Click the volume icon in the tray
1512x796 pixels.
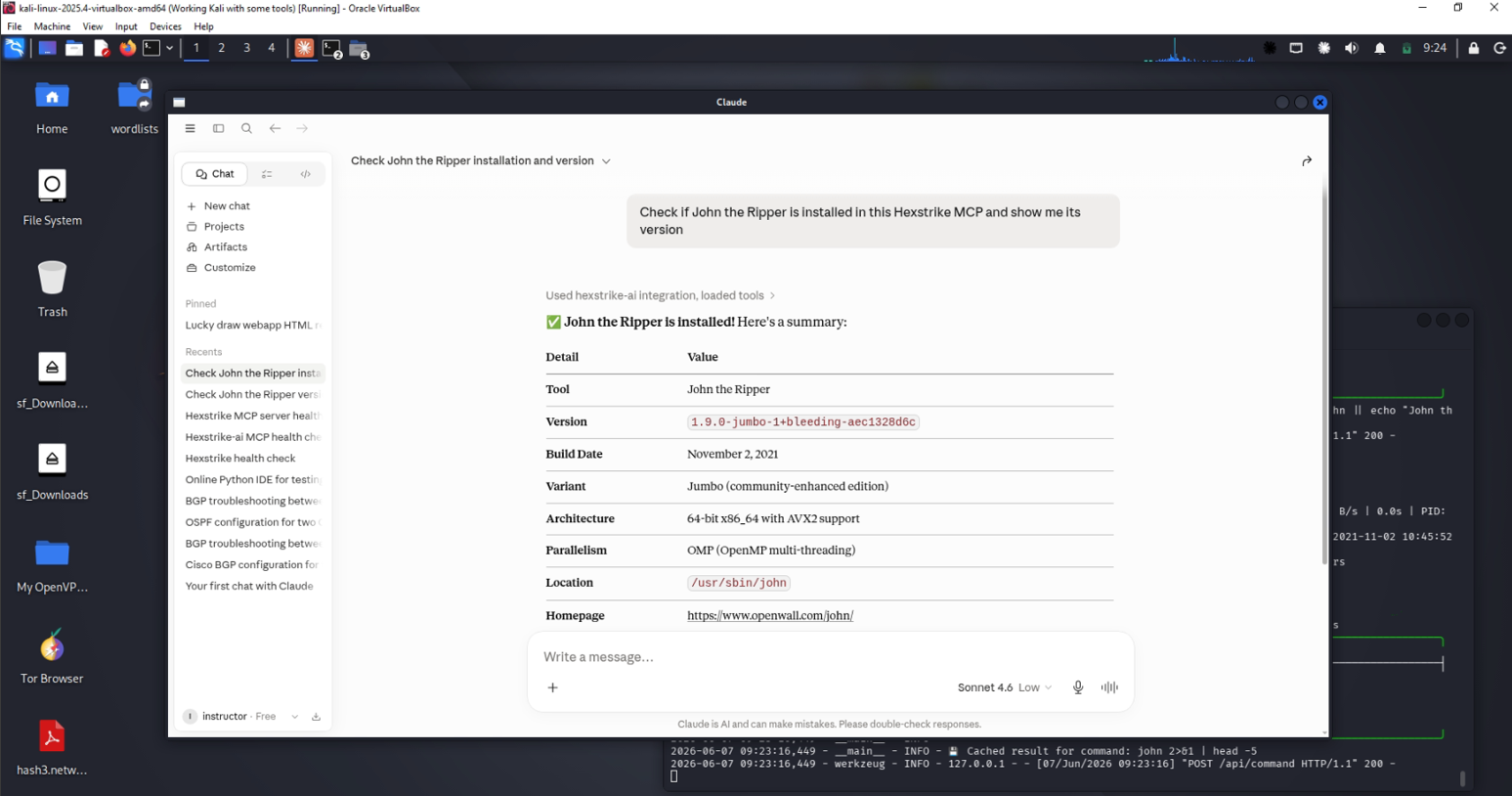(x=1352, y=48)
